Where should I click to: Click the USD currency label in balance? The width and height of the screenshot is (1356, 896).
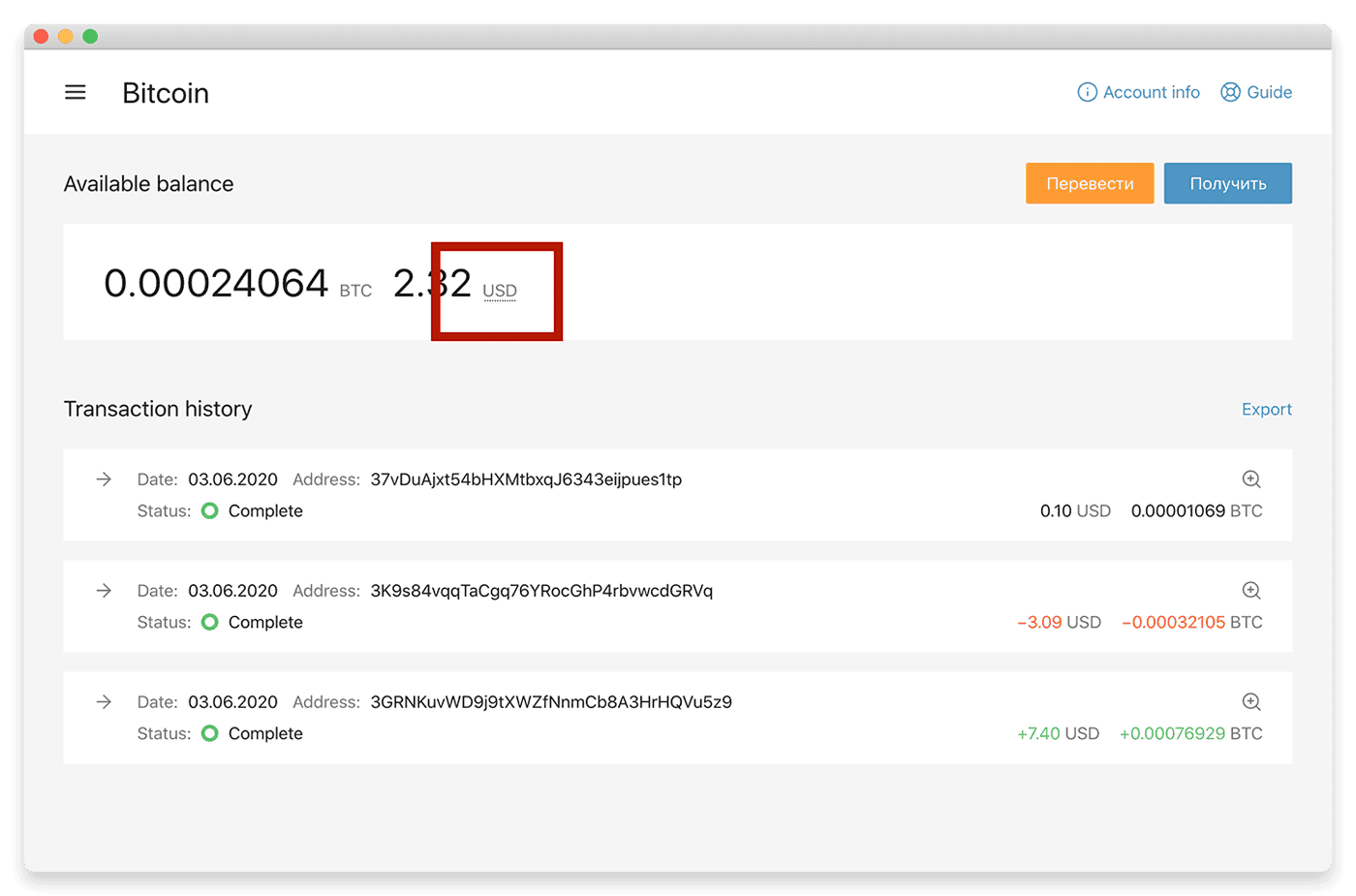pos(500,291)
